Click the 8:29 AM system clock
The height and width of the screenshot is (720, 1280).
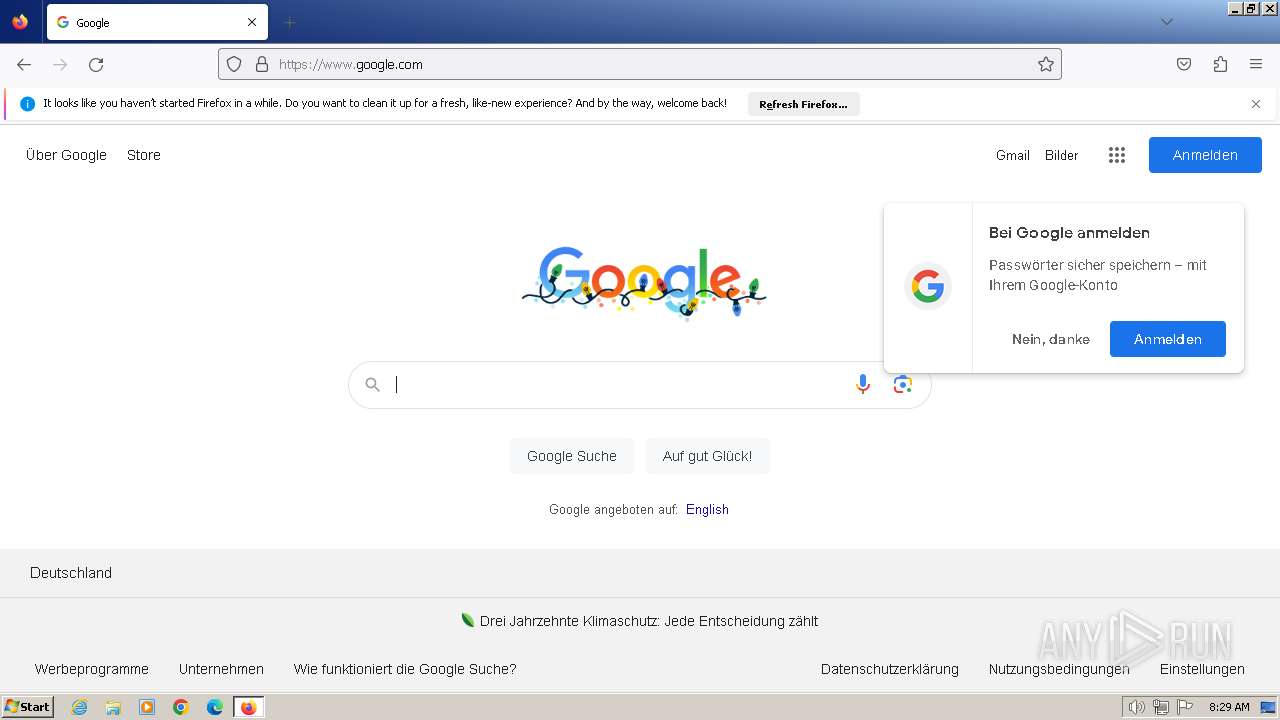coord(1229,707)
